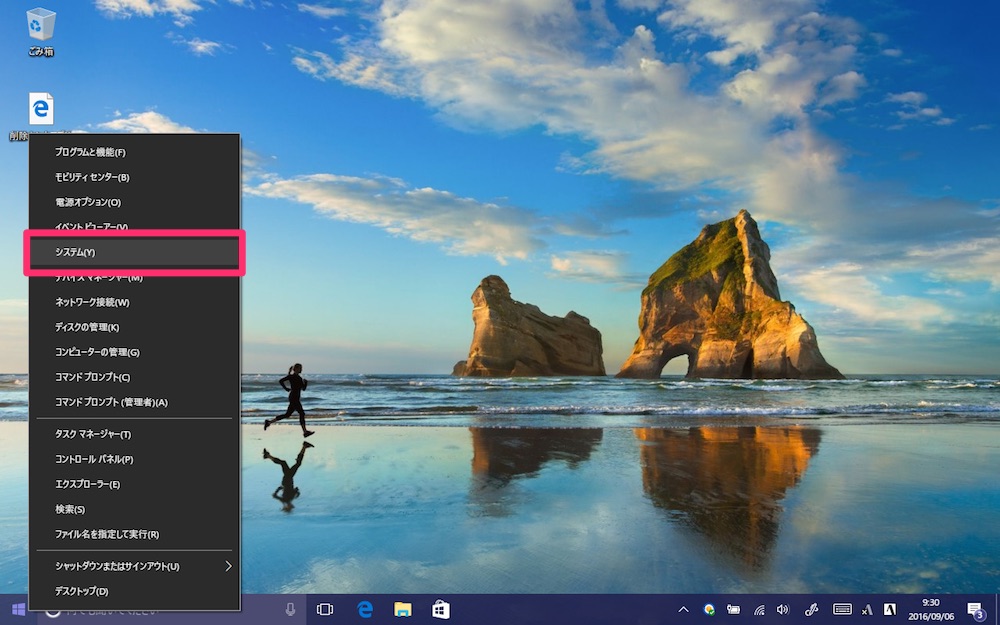The image size is (1000, 625).
Task: Launch コマンド プロンプト (管理者)(A)
Action: [135, 402]
